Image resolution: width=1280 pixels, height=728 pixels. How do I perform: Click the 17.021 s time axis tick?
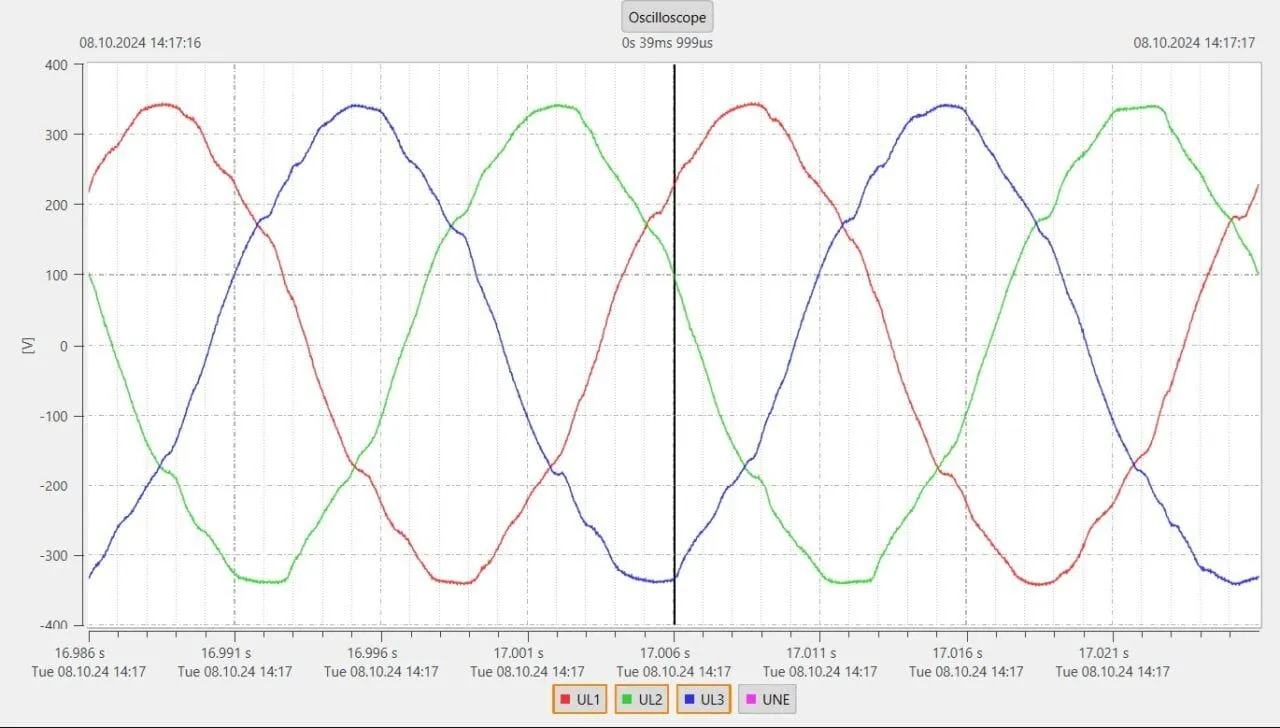pos(1112,652)
